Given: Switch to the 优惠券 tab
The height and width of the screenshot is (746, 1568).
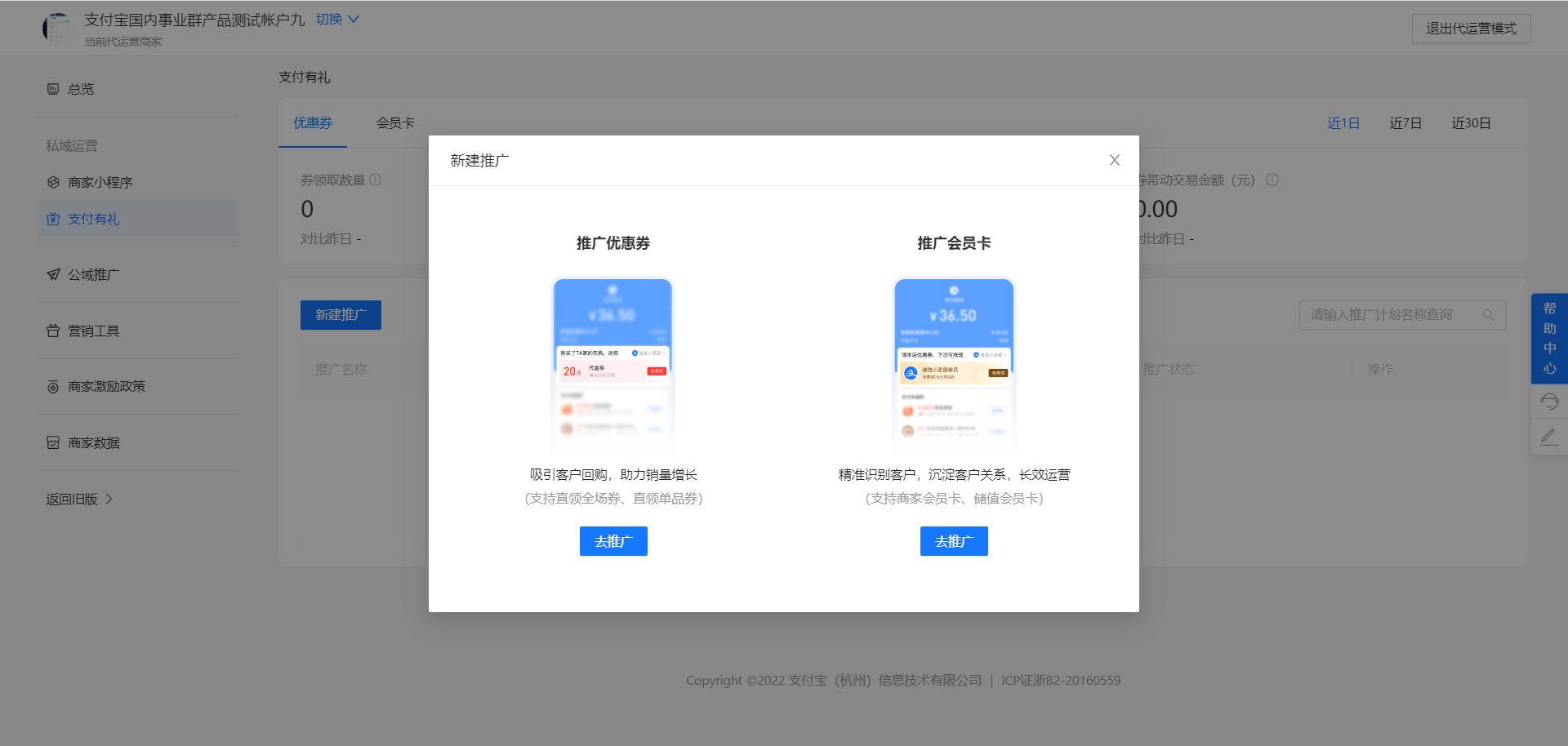Looking at the screenshot, I should click(x=313, y=123).
